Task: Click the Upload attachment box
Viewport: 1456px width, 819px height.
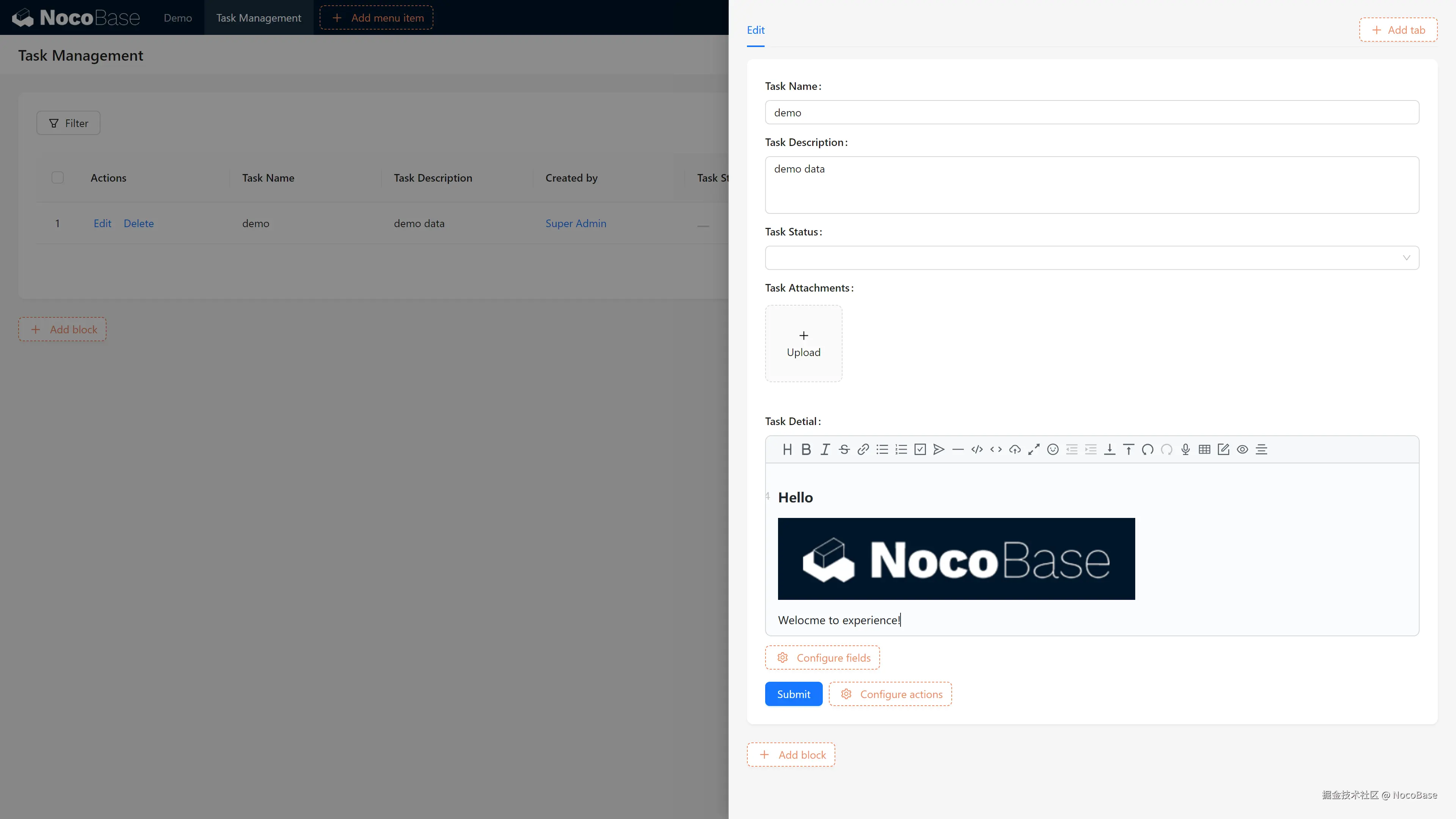Action: tap(803, 344)
